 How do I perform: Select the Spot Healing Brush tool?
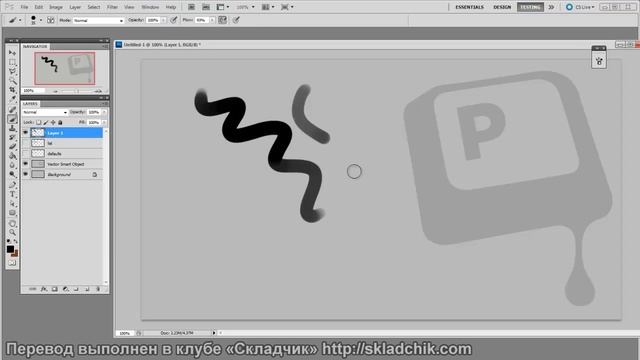(x=12, y=109)
